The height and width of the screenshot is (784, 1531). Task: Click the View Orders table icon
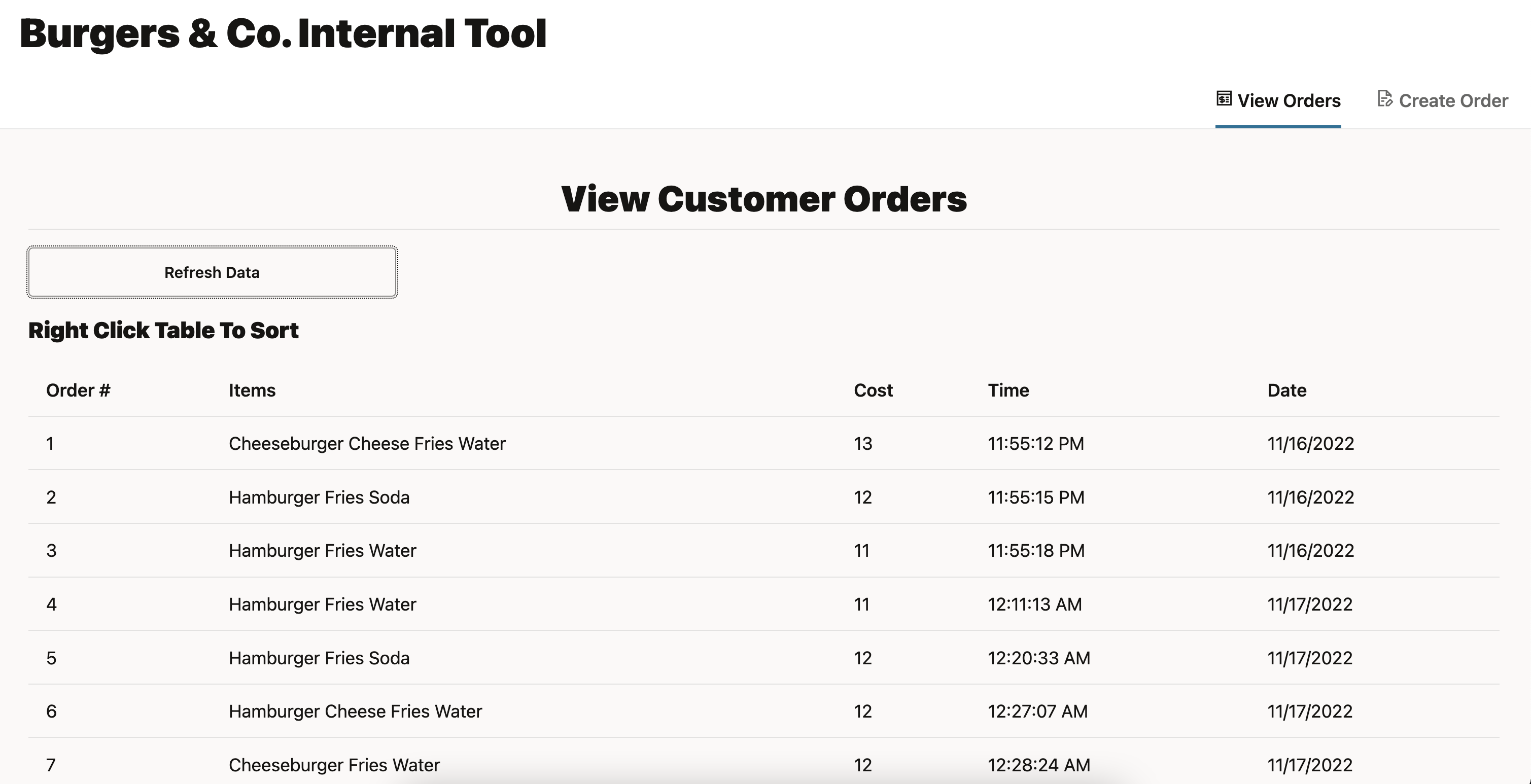(x=1224, y=98)
